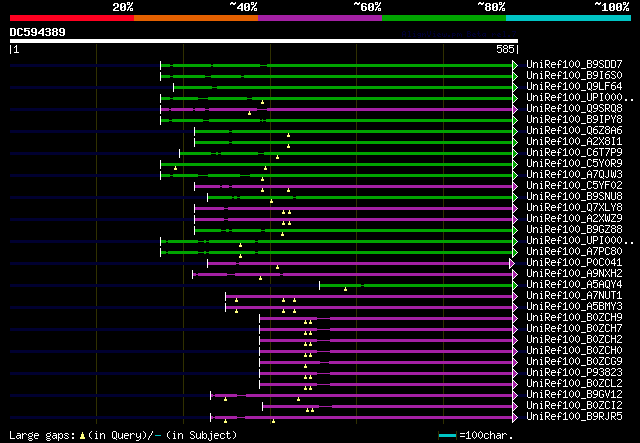The height and width of the screenshot is (443, 640).
Task: Open hit UniRef100_B9I6S0
Action: pos(574,76)
